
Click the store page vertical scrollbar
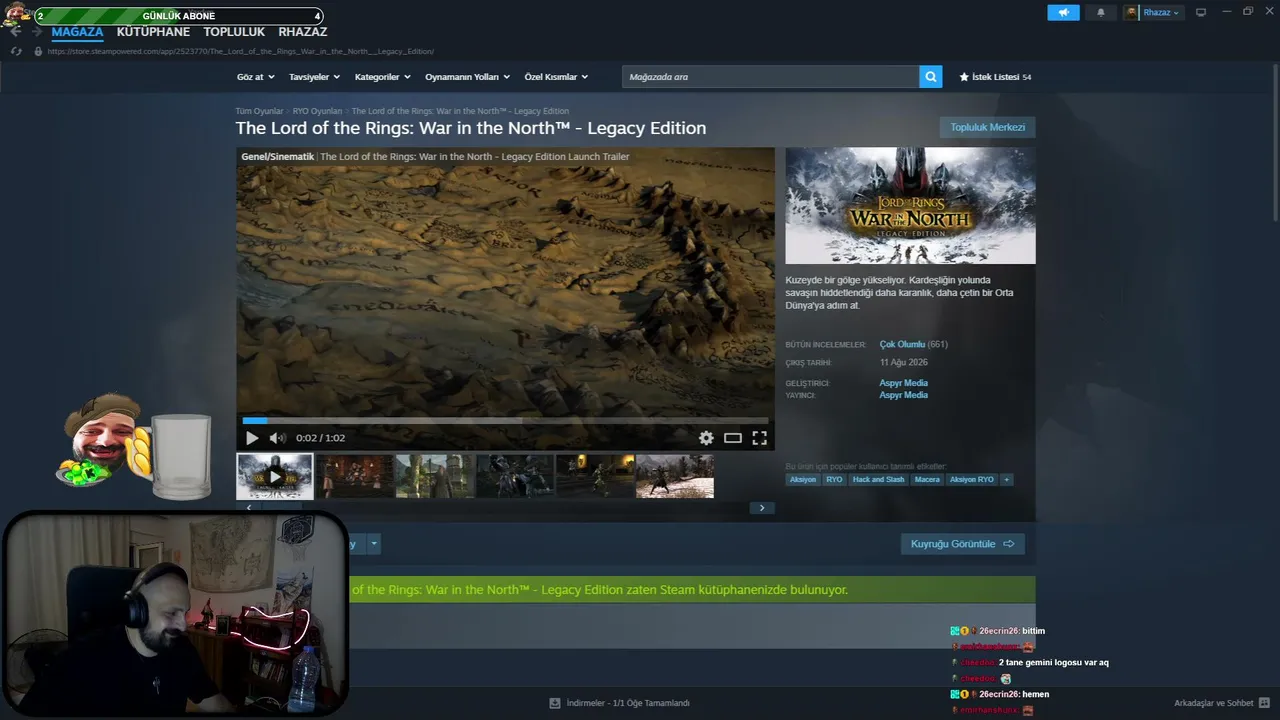coord(1275,143)
